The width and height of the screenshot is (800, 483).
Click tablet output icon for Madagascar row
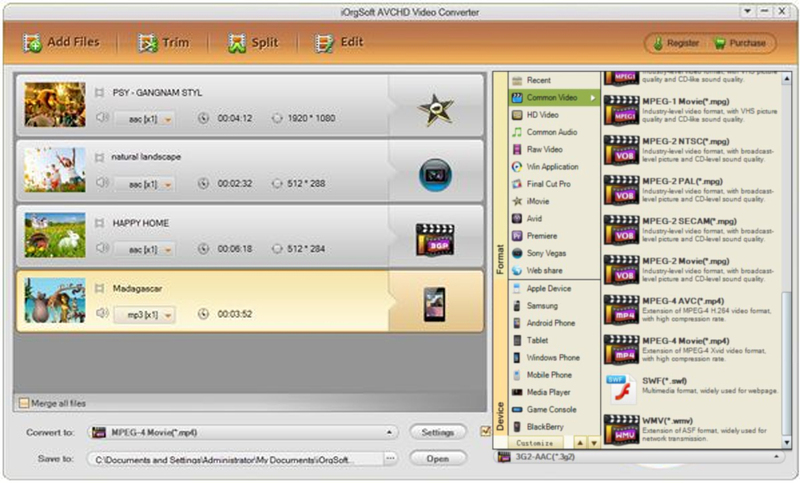pos(435,304)
